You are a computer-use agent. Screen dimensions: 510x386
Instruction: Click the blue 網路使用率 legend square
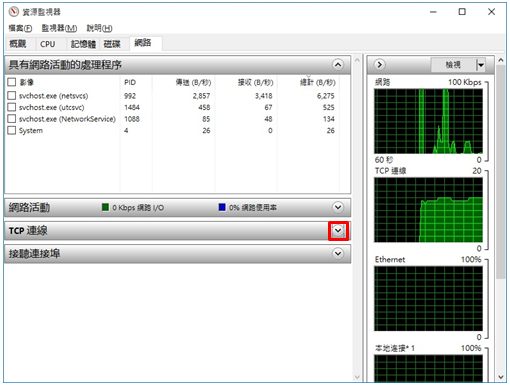tap(222, 207)
